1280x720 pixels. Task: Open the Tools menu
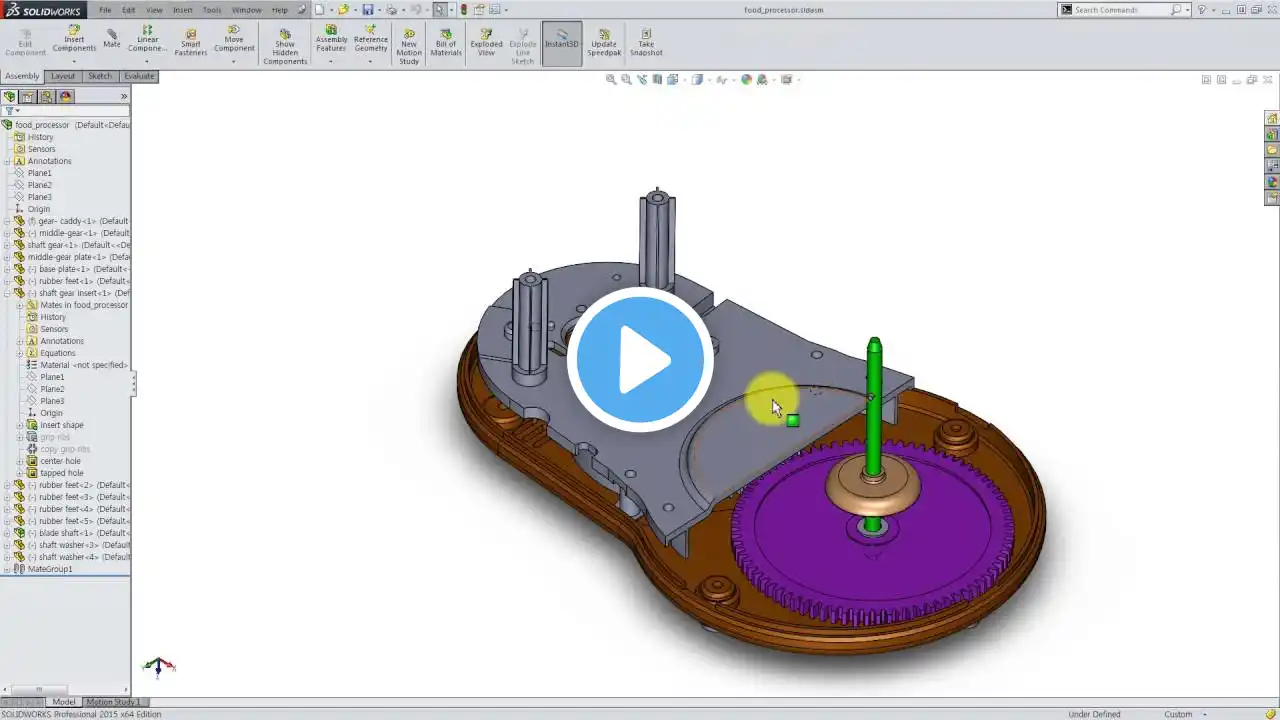(x=212, y=10)
